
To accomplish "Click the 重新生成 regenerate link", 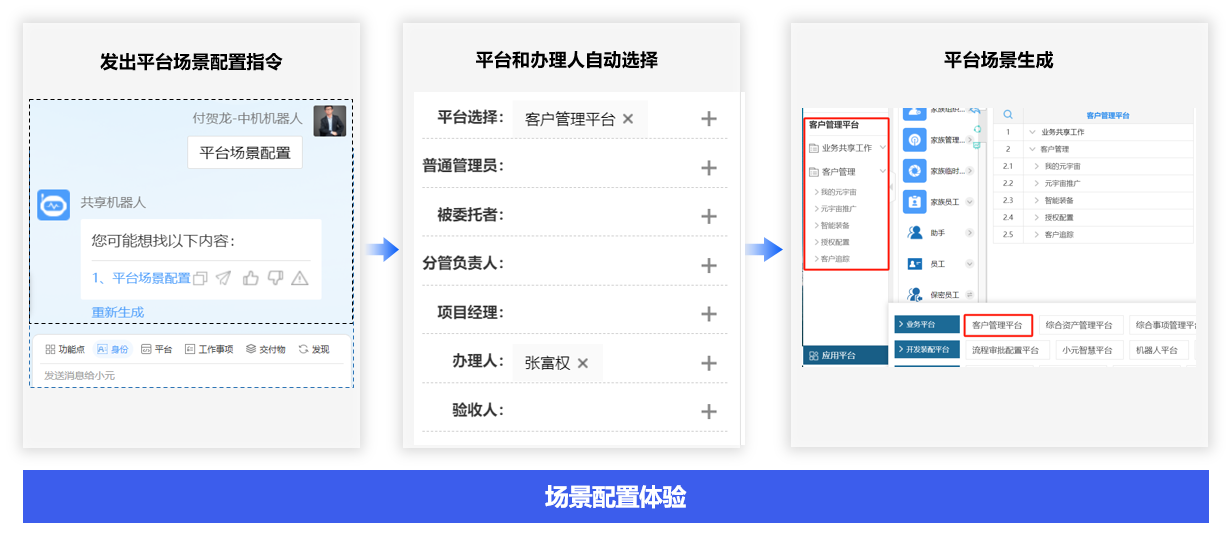I will click(118, 312).
